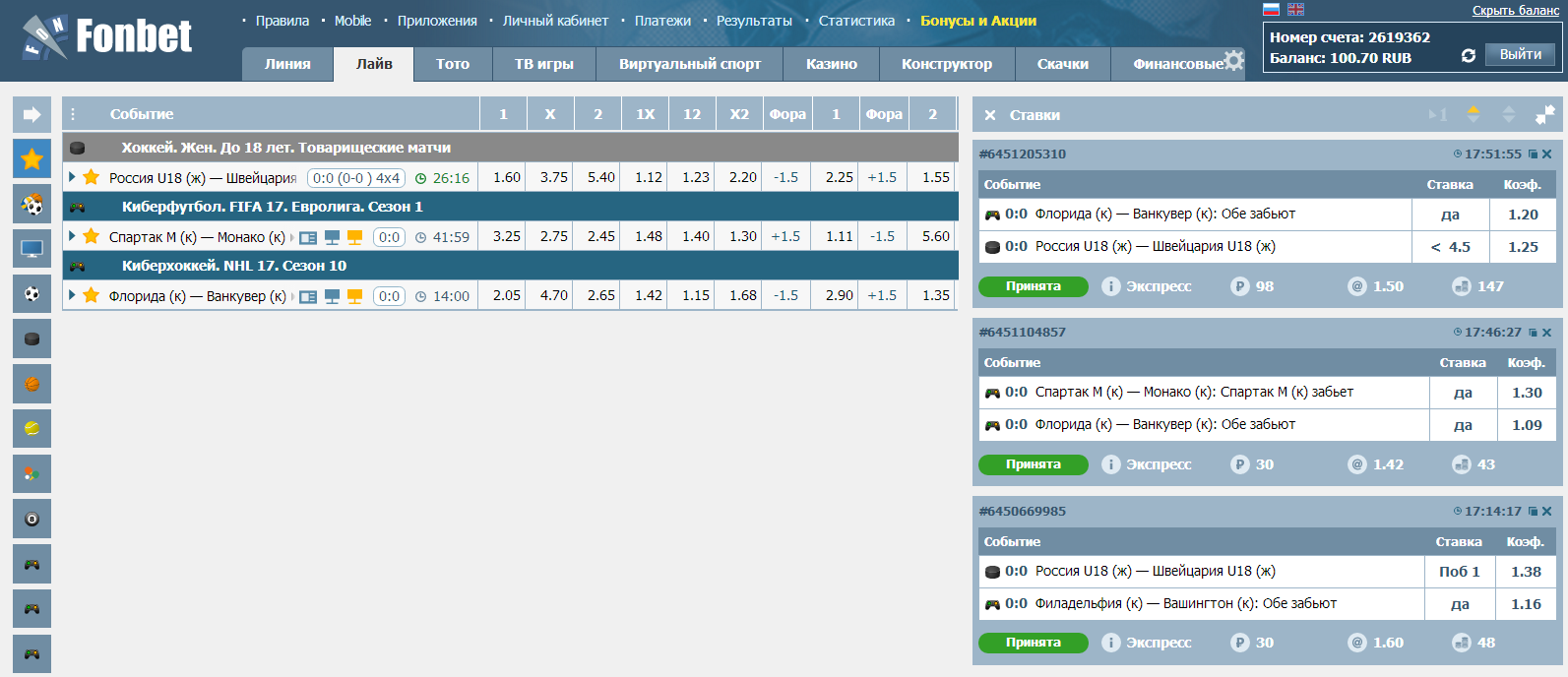Filter by football icon in left sidebar
This screenshot has height=677, width=1568.
point(31,293)
